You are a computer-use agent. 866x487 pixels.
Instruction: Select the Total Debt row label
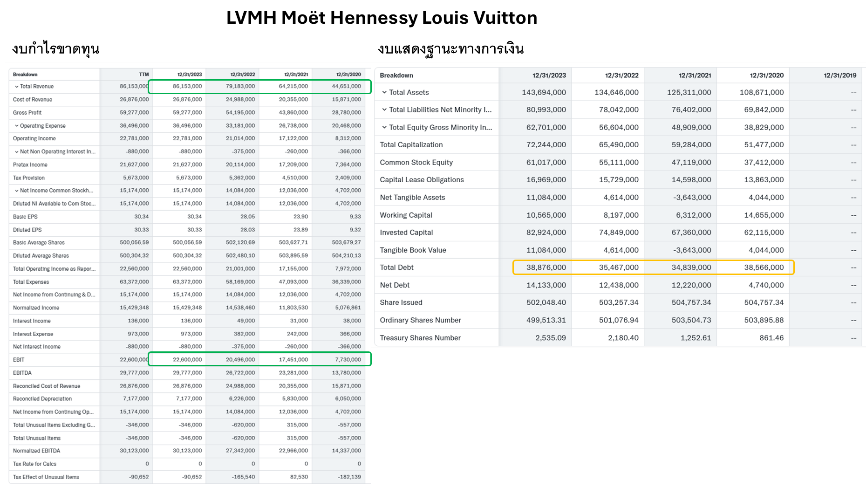[397, 268]
